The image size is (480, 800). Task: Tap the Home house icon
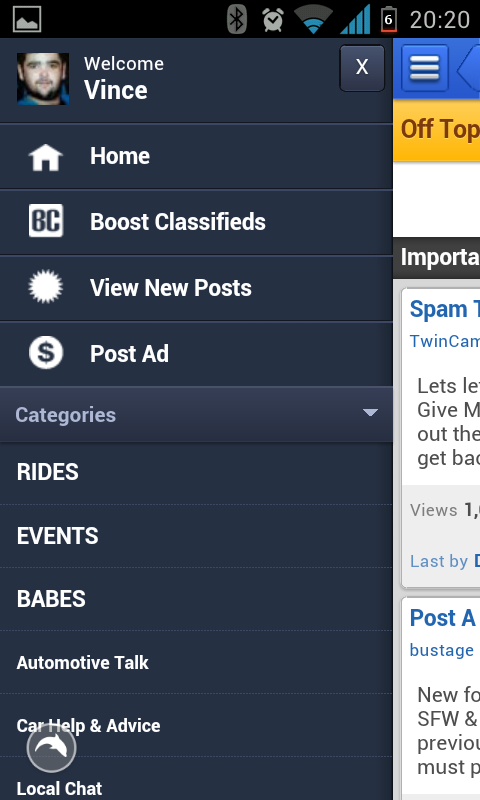[x=45, y=157]
